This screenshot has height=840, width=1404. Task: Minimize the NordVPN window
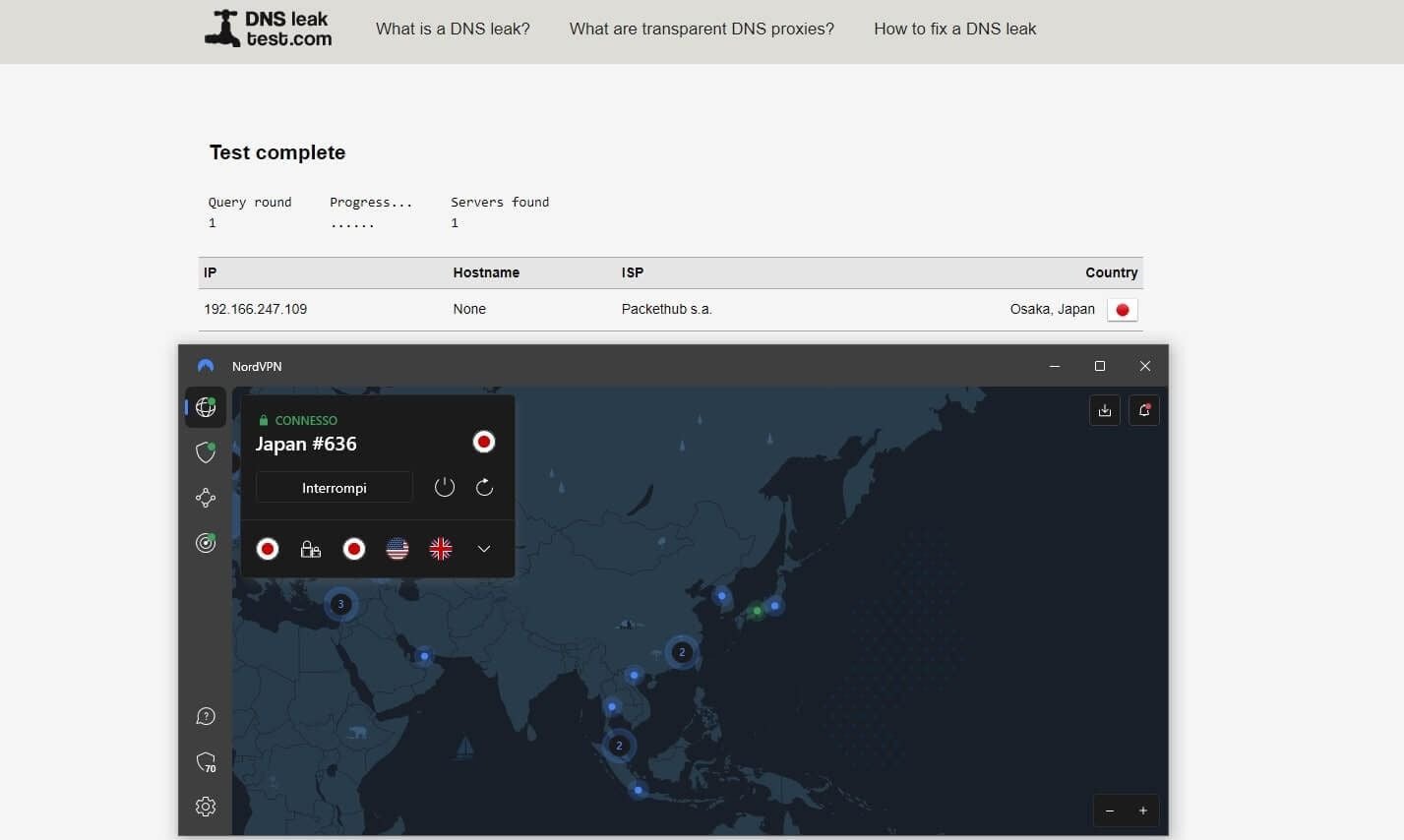click(x=1055, y=366)
